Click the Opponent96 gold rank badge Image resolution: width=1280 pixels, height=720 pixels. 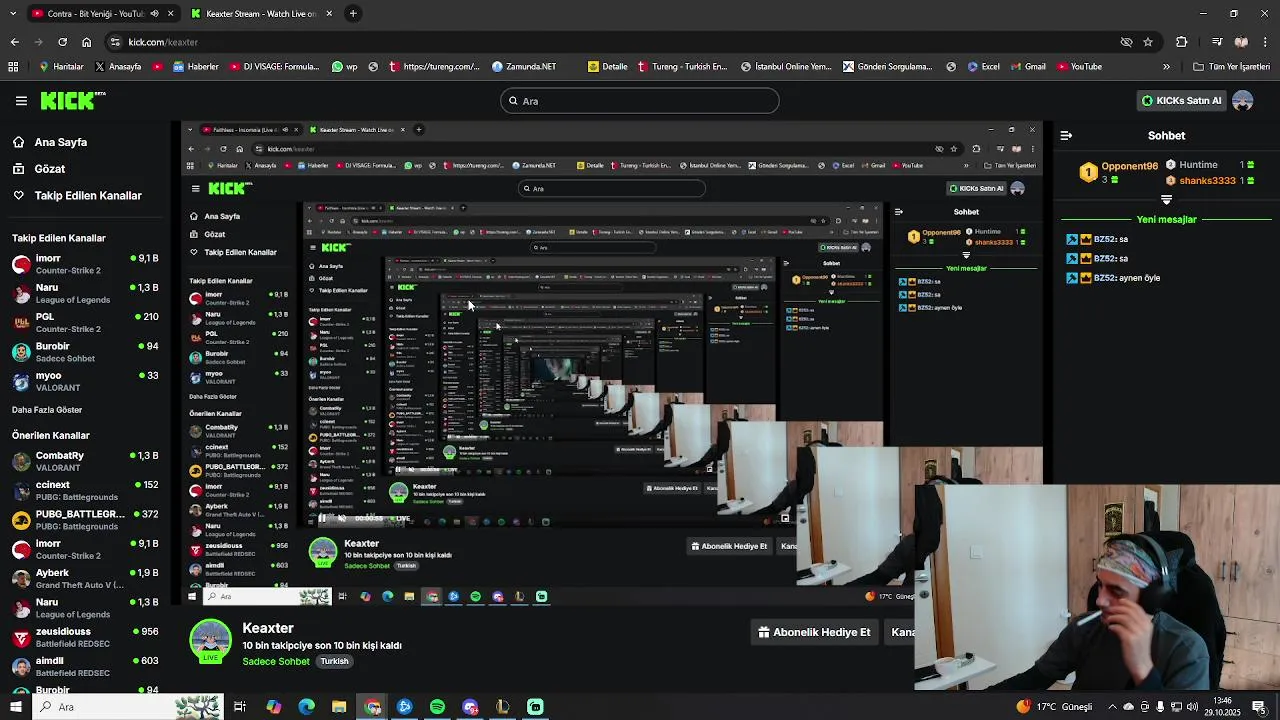[x=1088, y=173]
